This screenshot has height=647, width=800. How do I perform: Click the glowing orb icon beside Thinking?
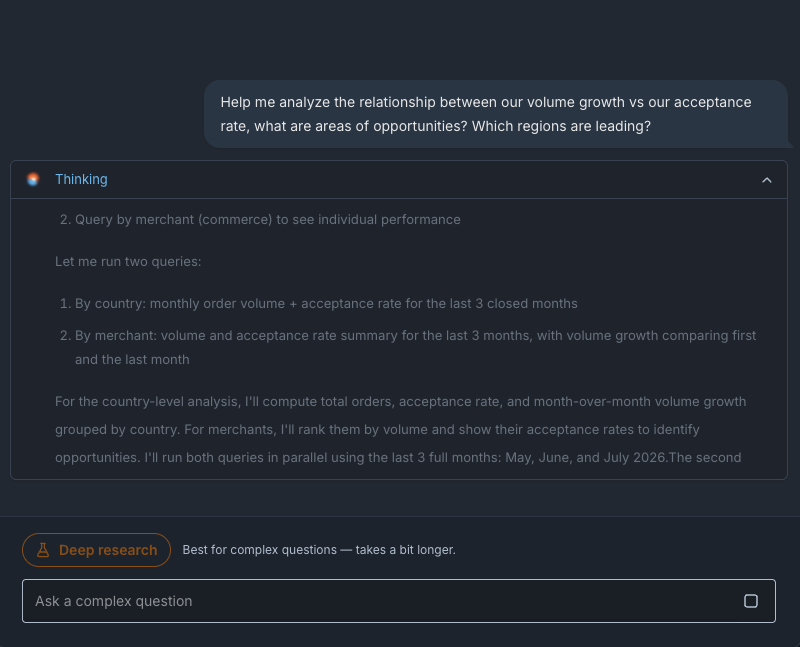tap(33, 179)
